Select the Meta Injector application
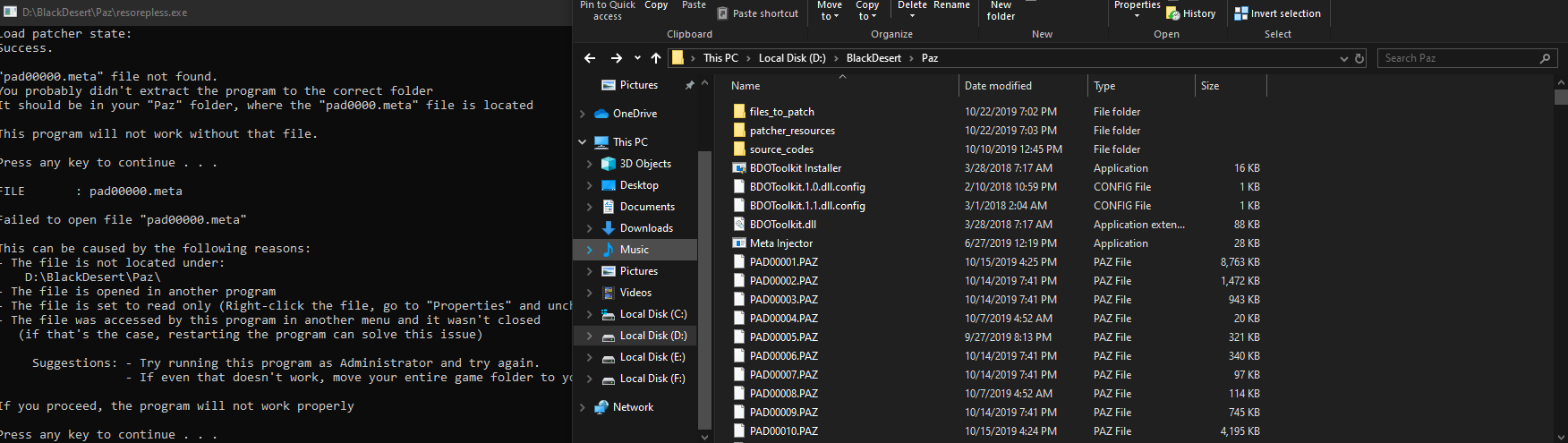 coord(780,243)
